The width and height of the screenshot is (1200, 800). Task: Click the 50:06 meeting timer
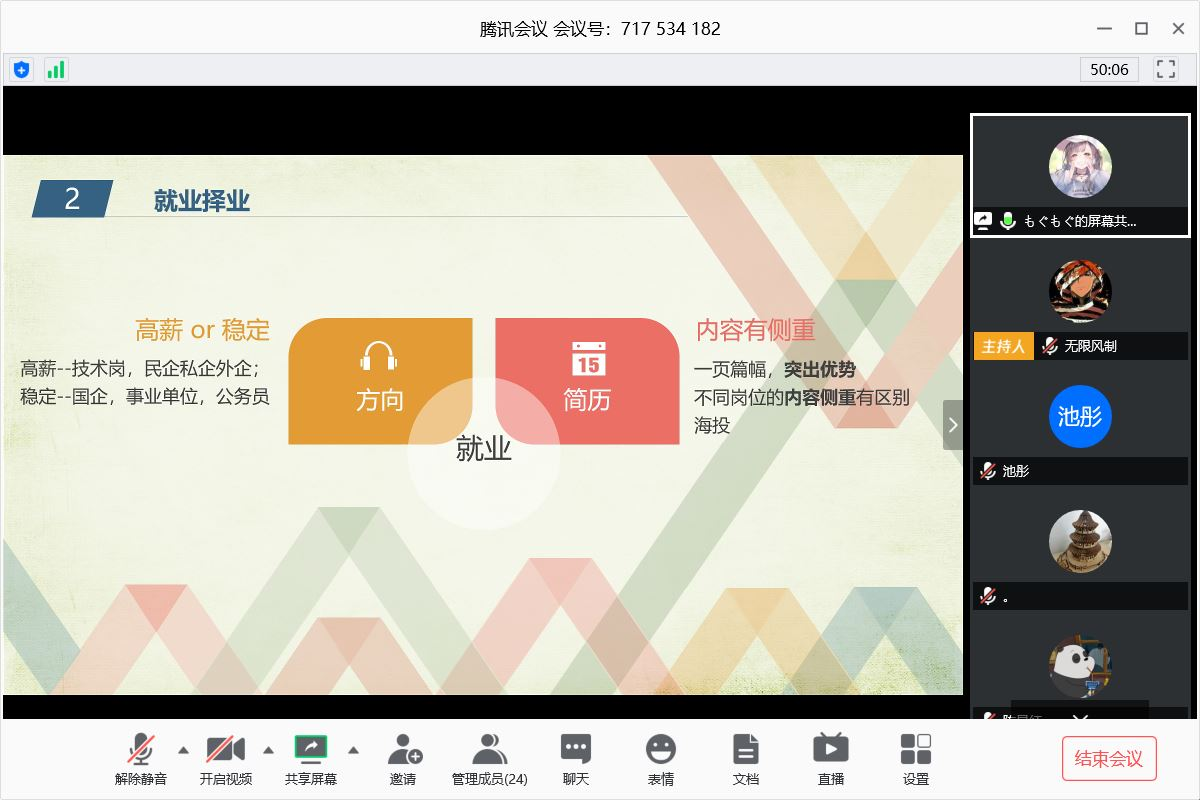1109,69
